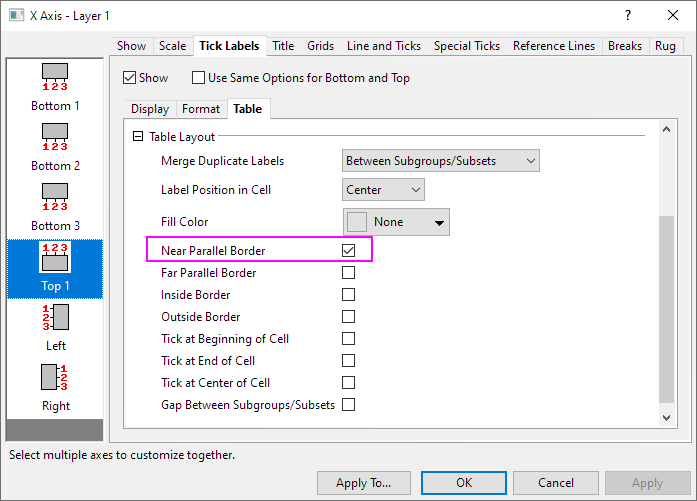Open the Title tab
Image resolution: width=697 pixels, height=501 pixels.
tap(283, 46)
